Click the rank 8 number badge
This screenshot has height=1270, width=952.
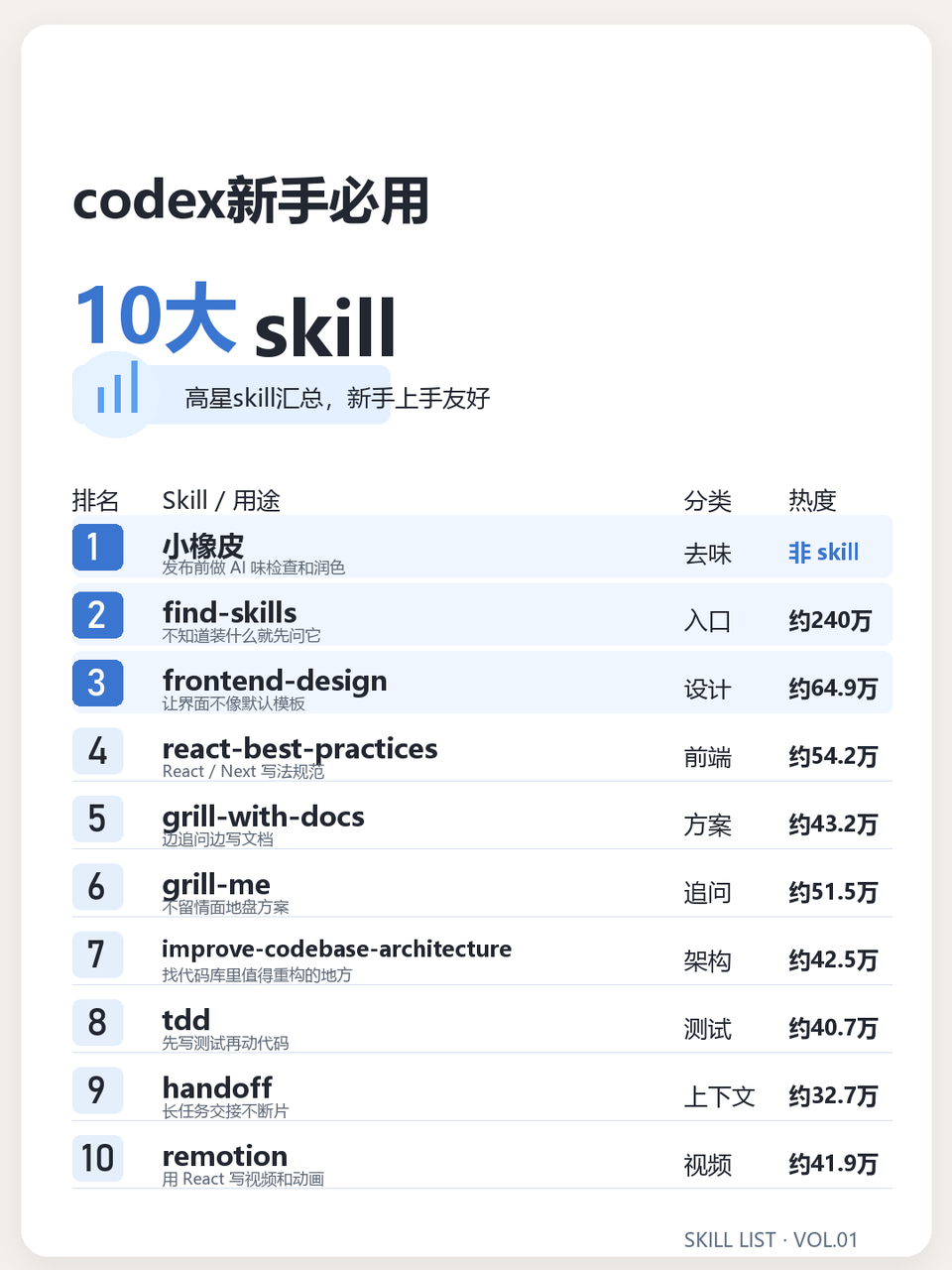(x=97, y=1022)
